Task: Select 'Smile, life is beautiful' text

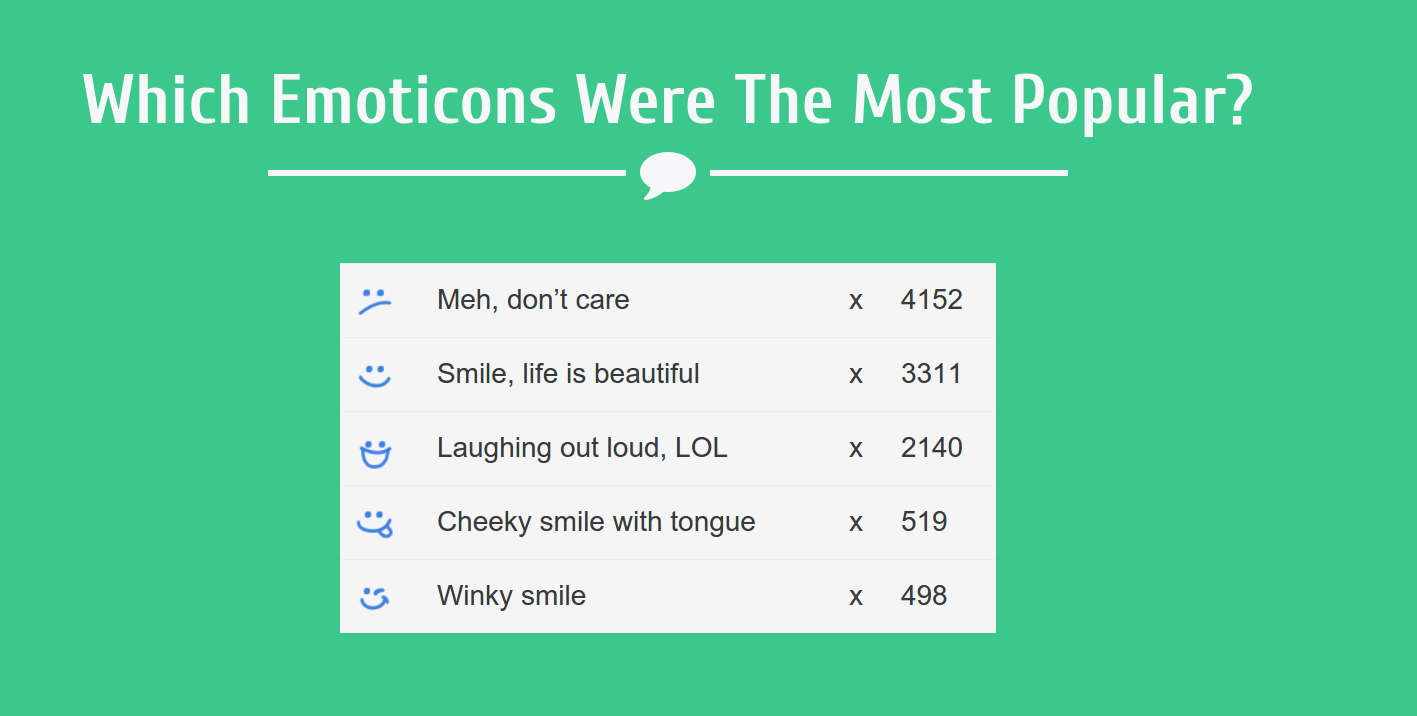Action: coord(568,374)
